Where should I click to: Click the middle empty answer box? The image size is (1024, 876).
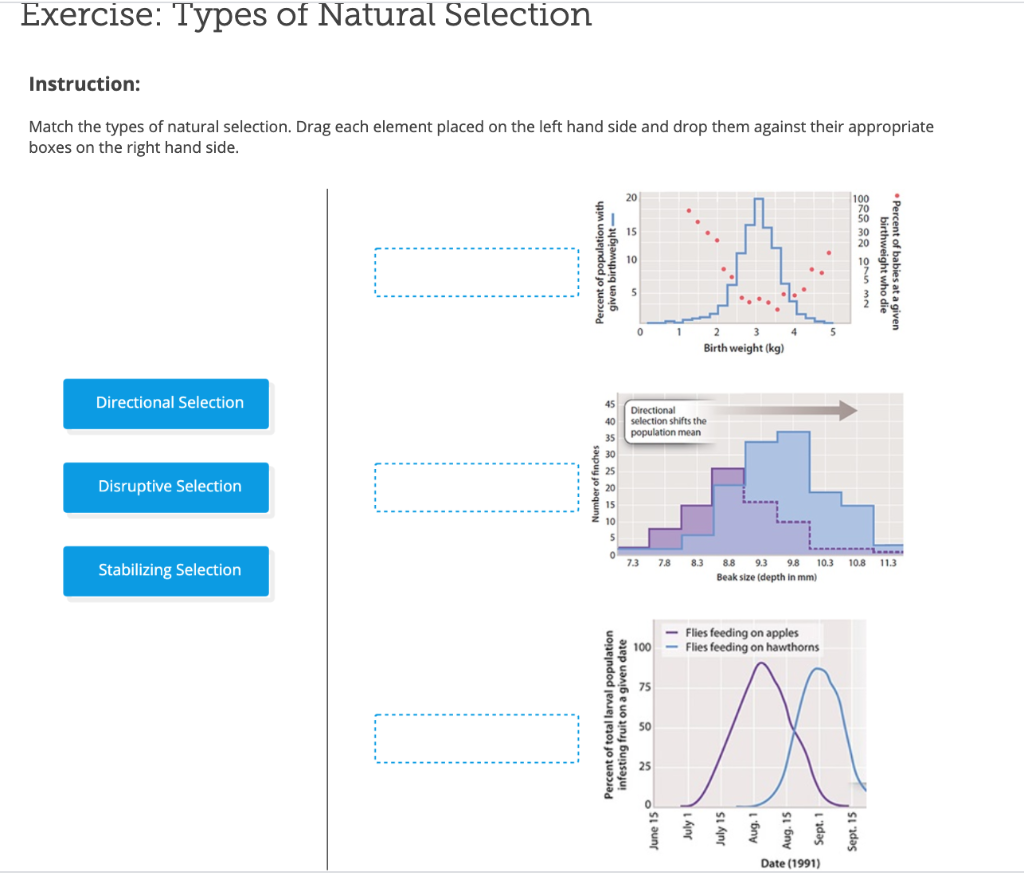point(476,487)
